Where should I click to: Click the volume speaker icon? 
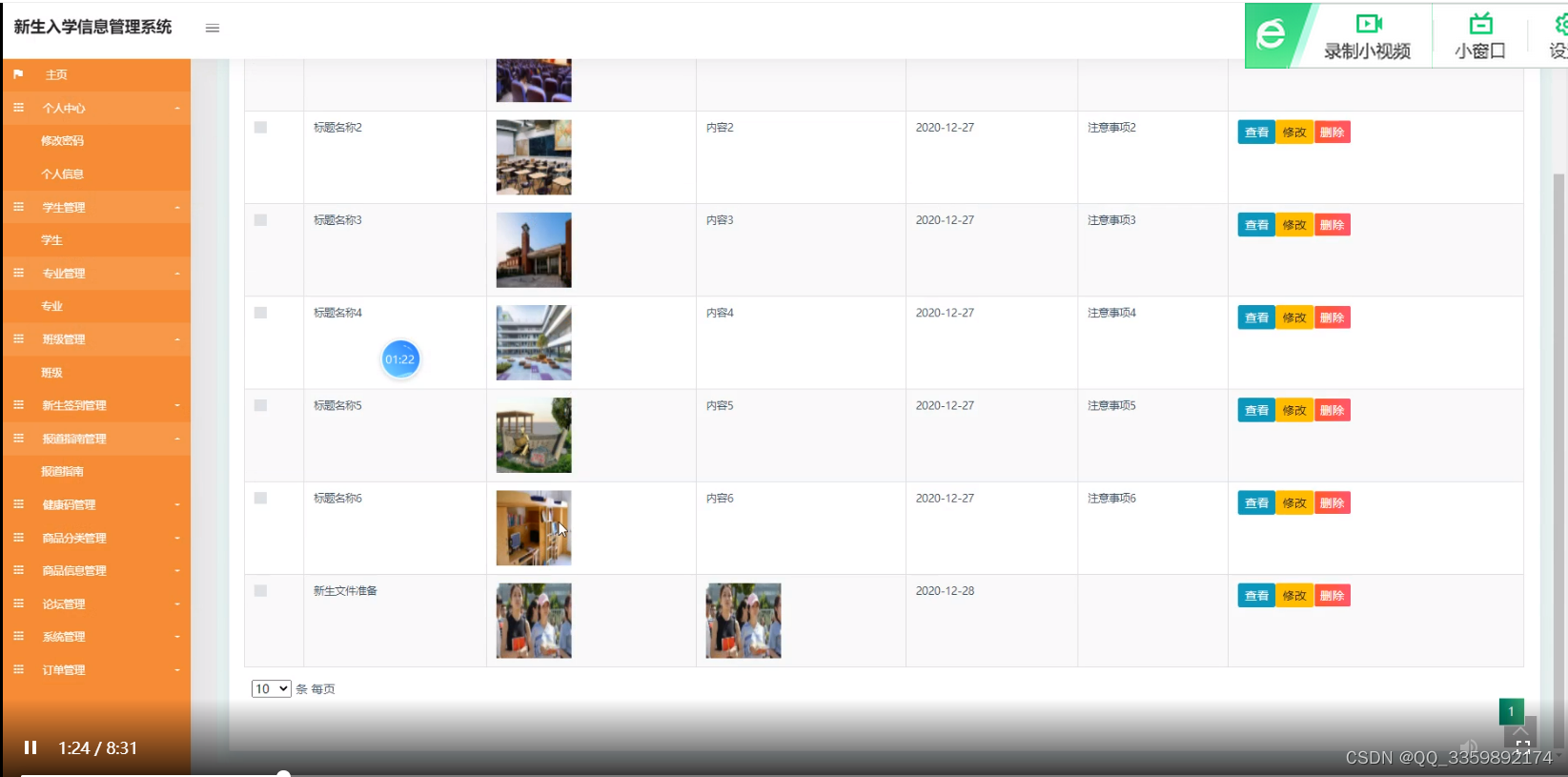[1469, 747]
